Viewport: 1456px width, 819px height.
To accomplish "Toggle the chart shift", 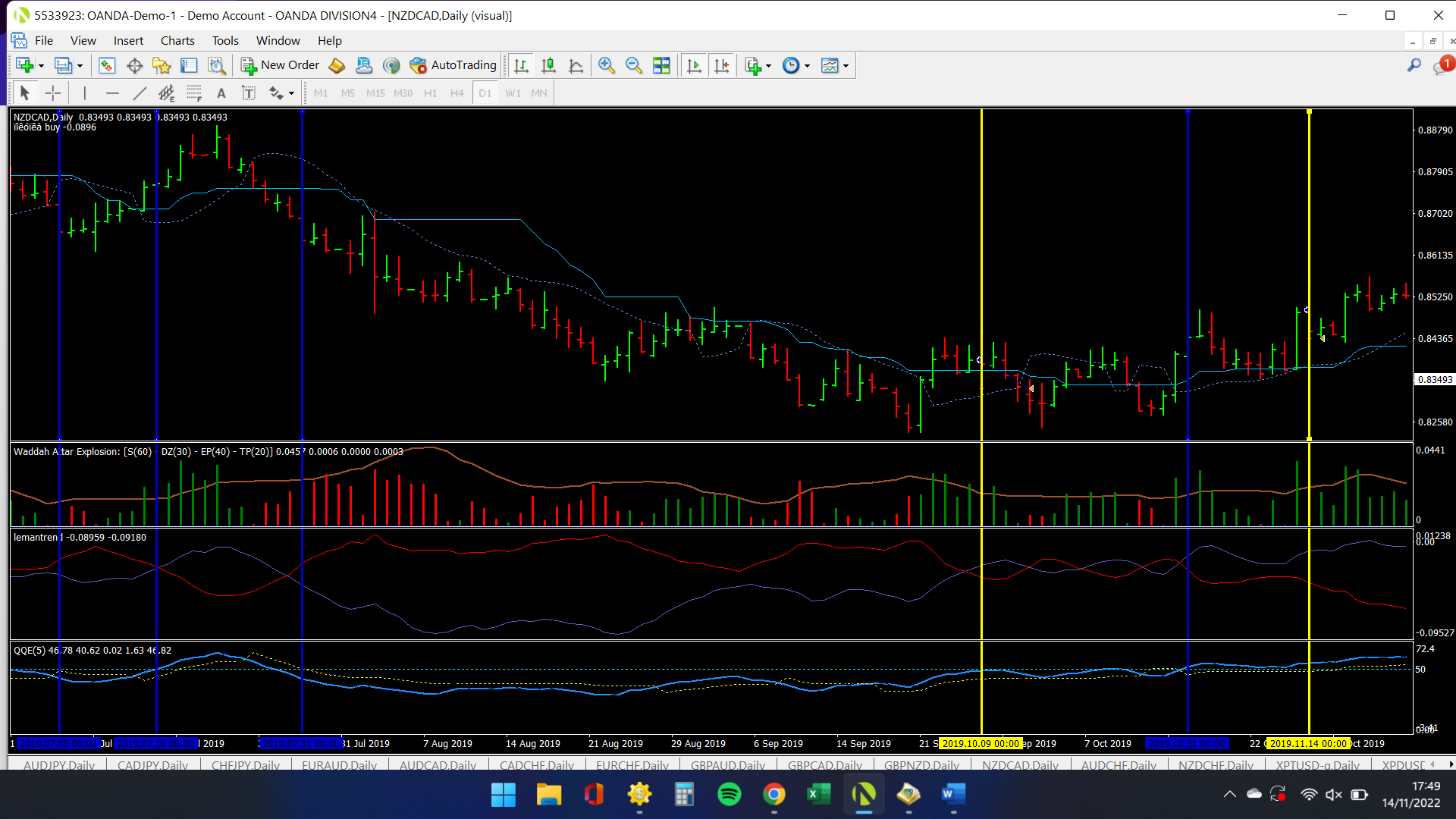I will tap(722, 65).
